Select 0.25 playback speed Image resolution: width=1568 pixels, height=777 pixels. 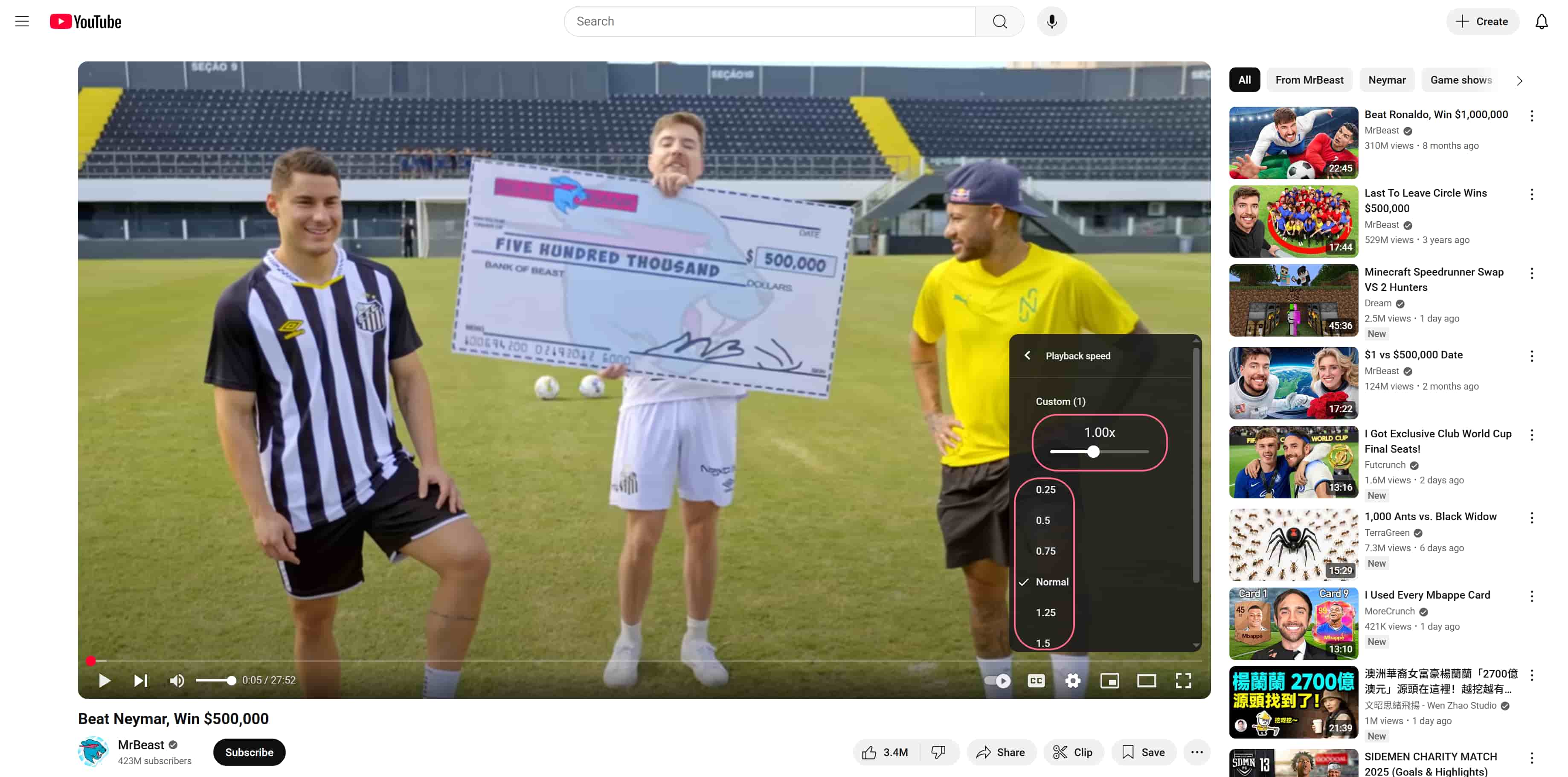pos(1046,489)
